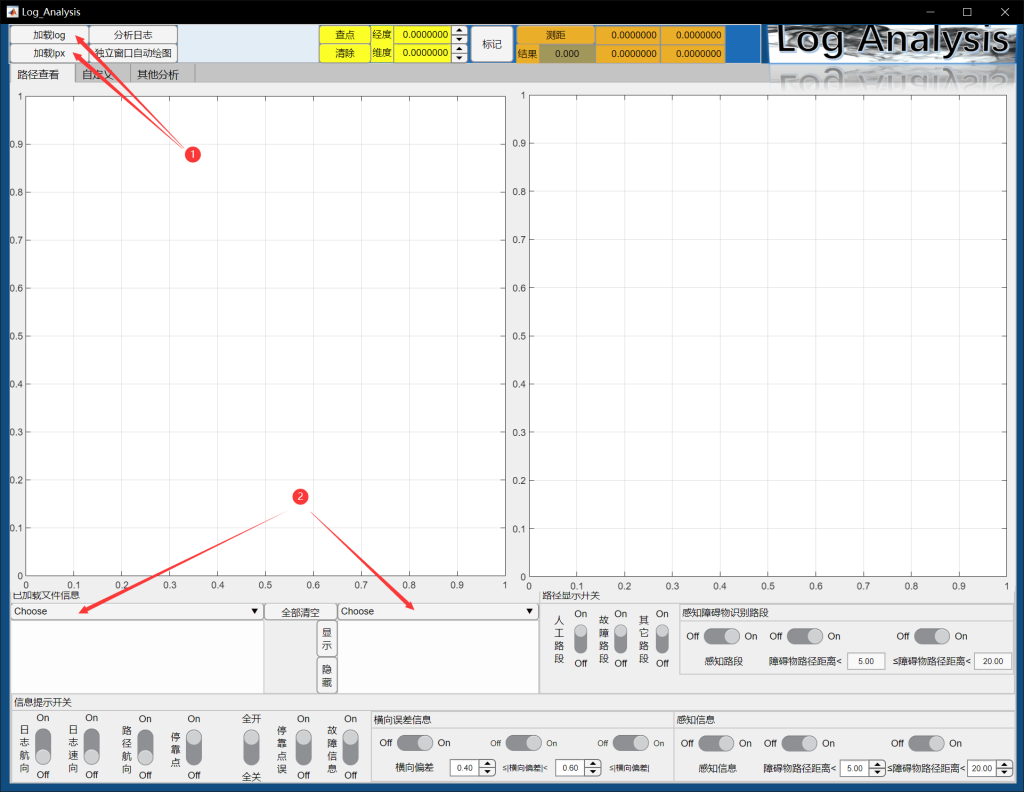The width and height of the screenshot is (1024, 792).
Task: Click the Log_Analysis app icon in title bar
Action: (x=11, y=11)
